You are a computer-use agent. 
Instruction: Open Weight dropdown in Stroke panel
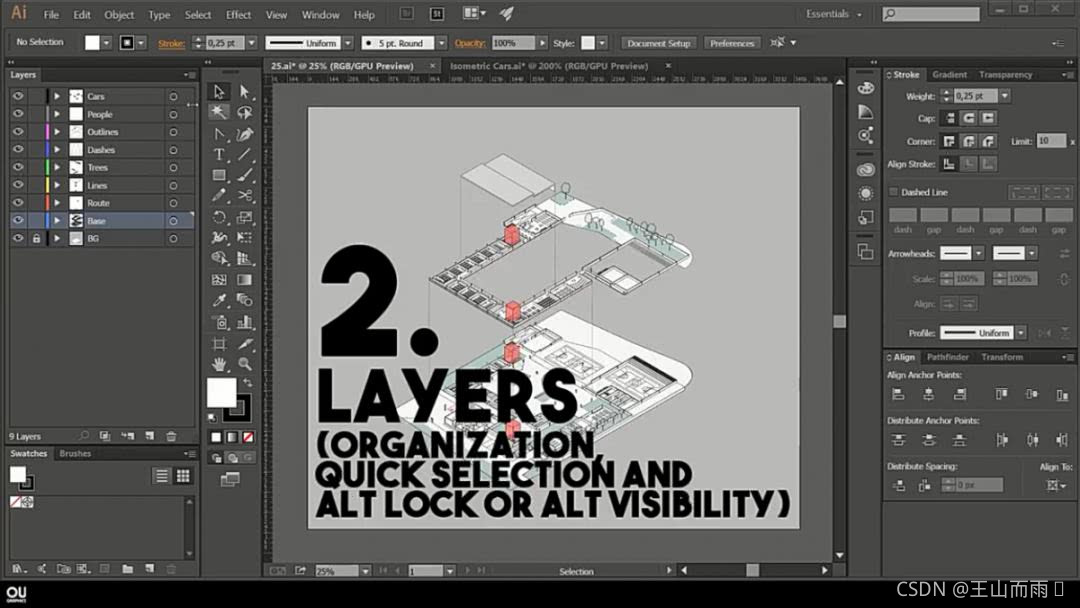(1005, 96)
